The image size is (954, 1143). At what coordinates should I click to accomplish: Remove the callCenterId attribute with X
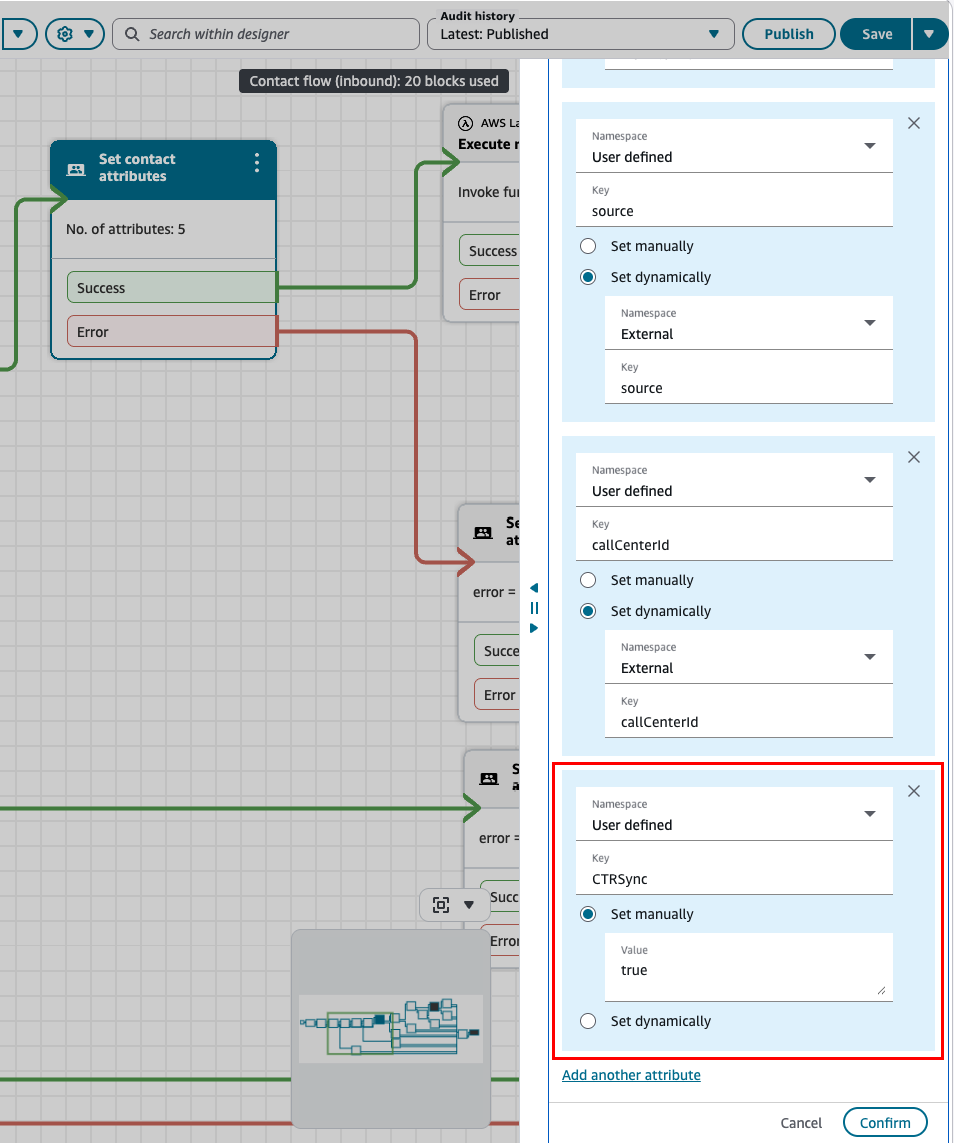point(914,457)
